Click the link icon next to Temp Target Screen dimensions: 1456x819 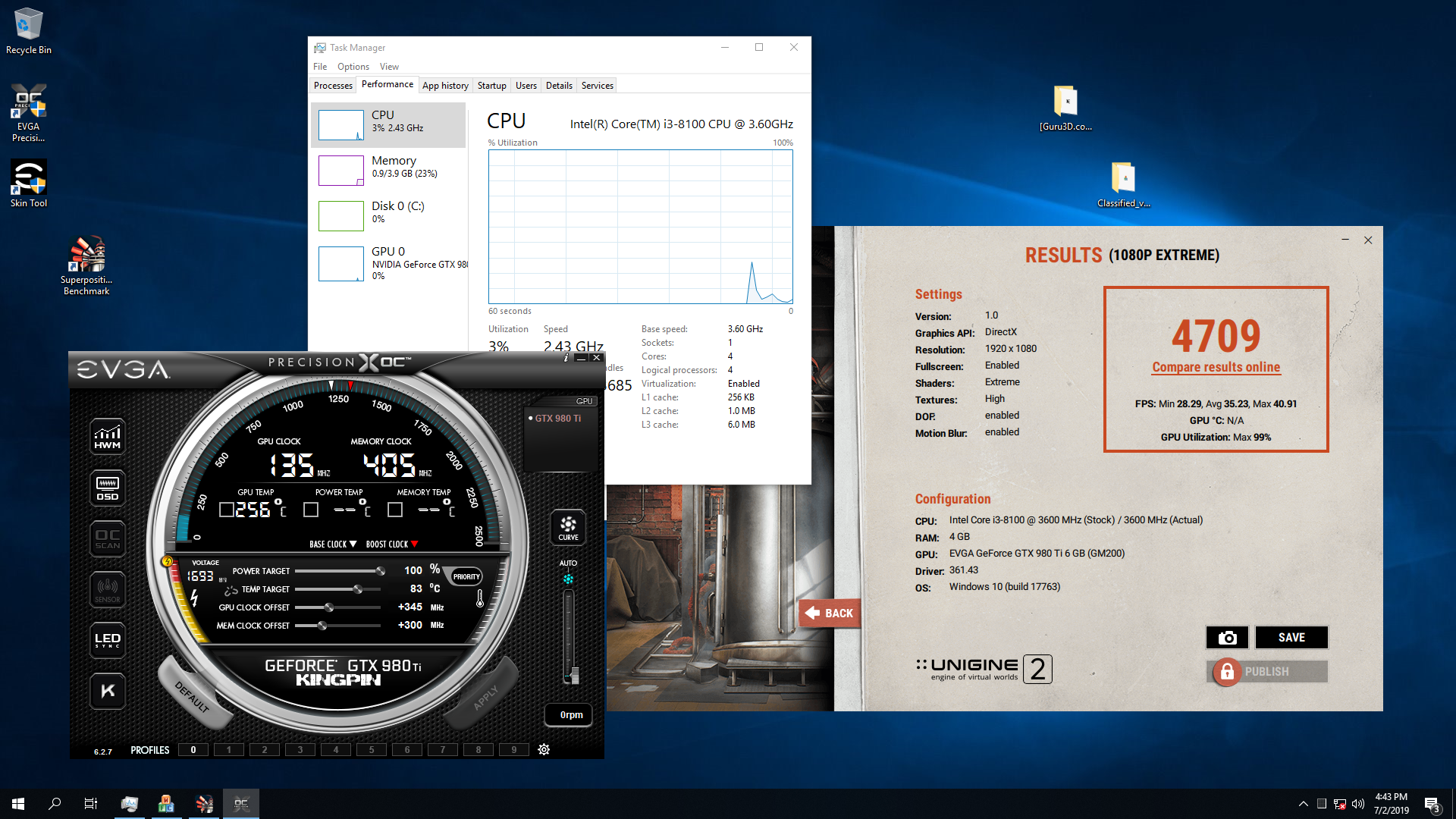(231, 590)
